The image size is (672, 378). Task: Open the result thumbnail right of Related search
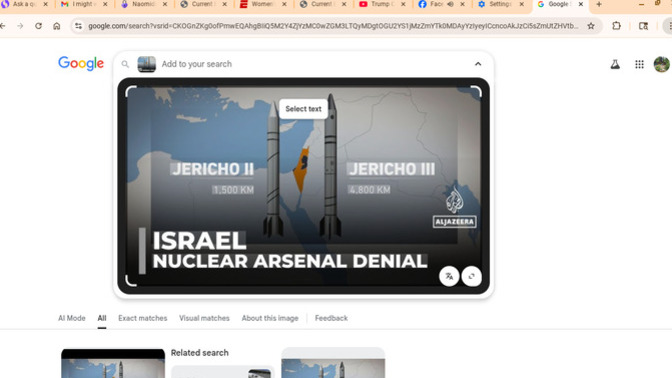pos(333,363)
